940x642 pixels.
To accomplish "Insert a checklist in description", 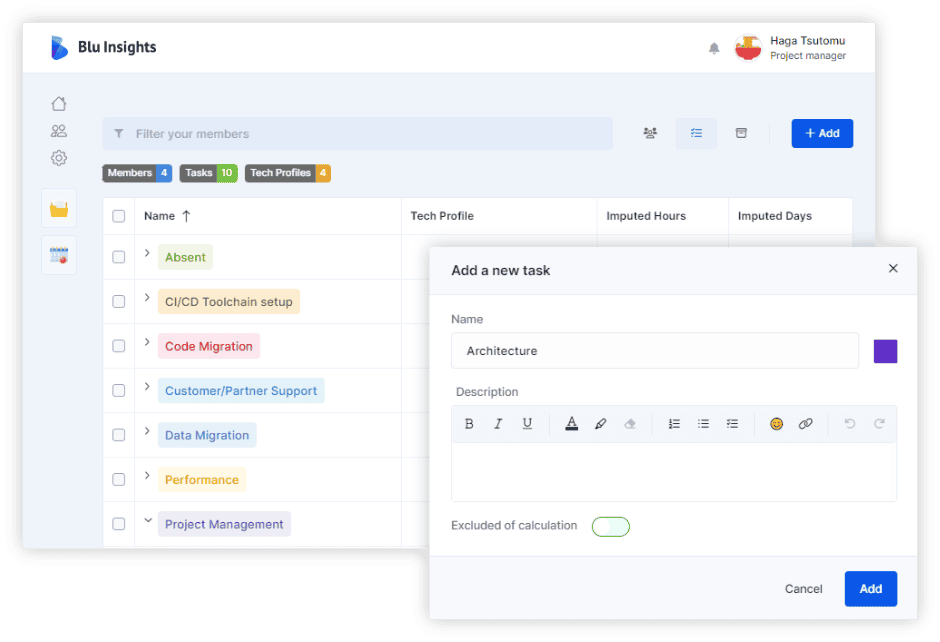I will click(732, 424).
